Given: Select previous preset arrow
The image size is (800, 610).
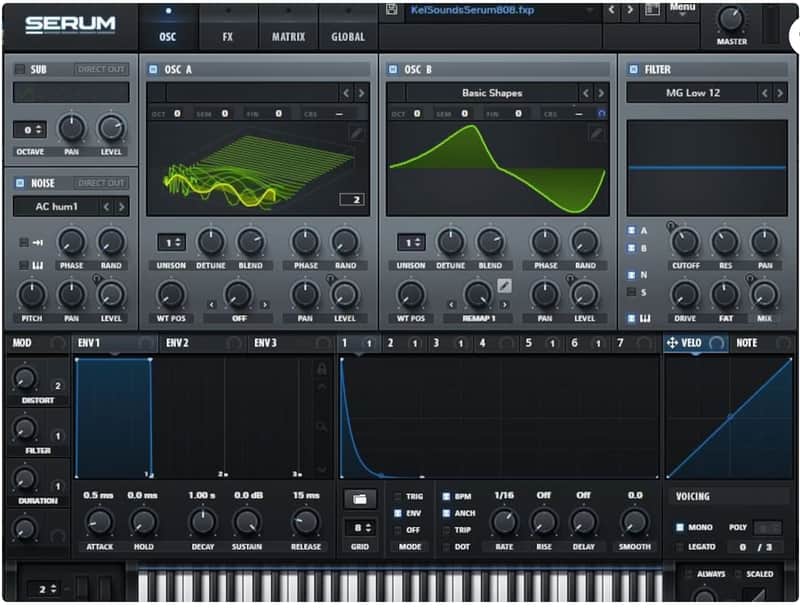Looking at the screenshot, I should point(611,10).
